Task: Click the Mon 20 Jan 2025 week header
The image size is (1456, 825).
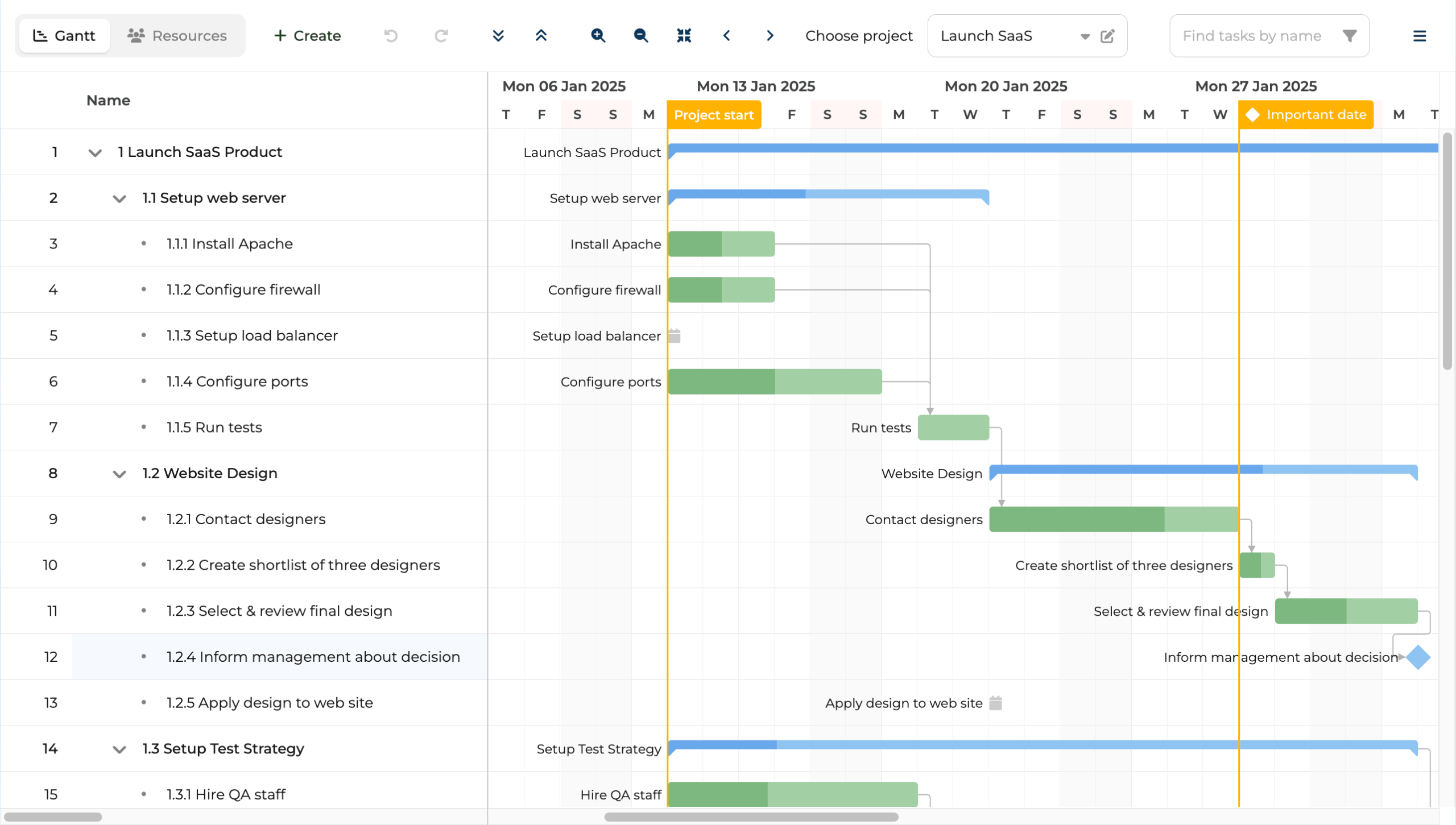Action: 1006,86
